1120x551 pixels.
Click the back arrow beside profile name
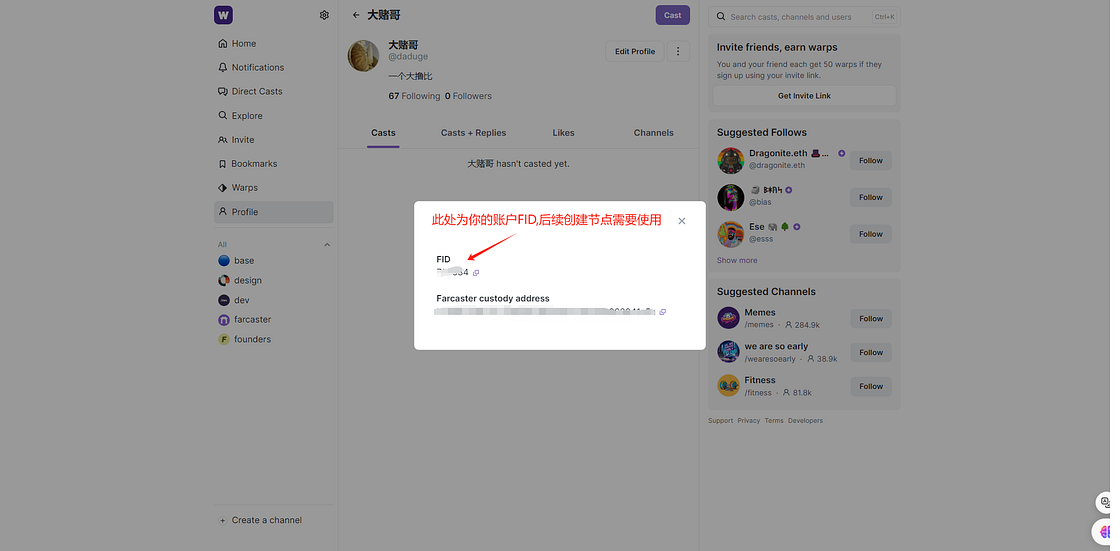[x=356, y=15]
